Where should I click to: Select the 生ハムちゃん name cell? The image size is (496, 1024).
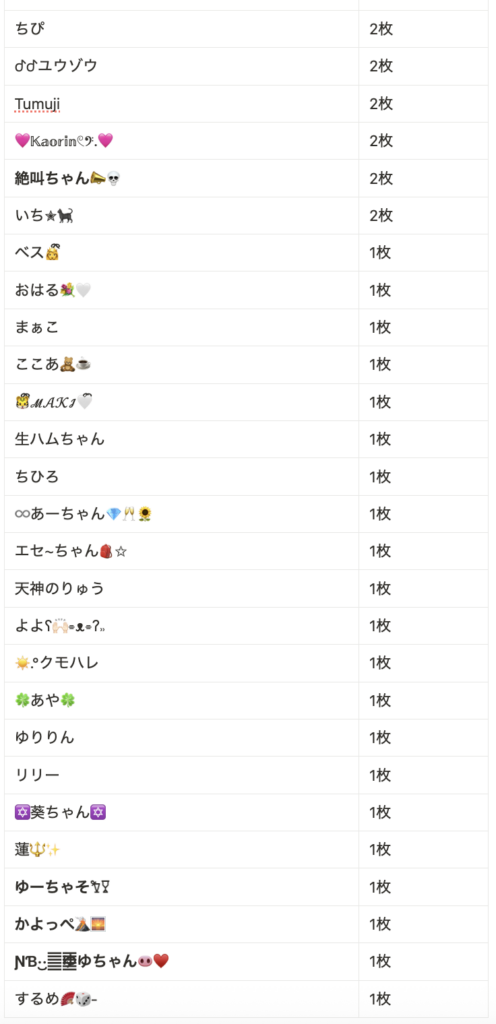pos(181,439)
